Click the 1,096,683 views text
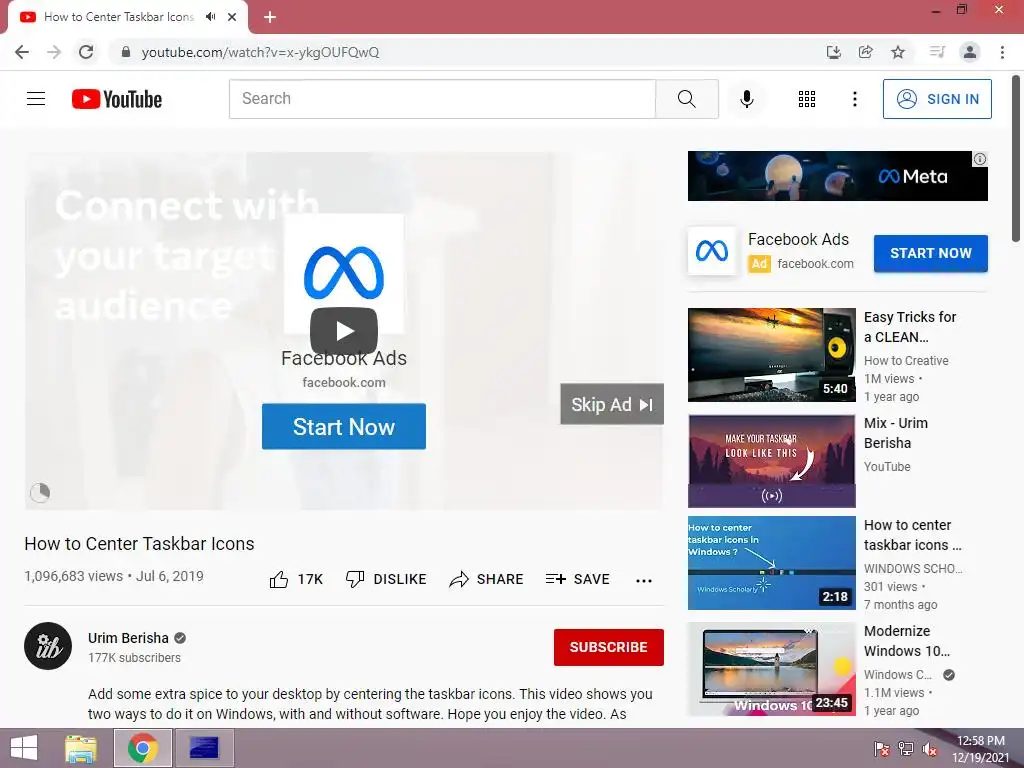Screen dimensions: 1024x768 pos(73,576)
